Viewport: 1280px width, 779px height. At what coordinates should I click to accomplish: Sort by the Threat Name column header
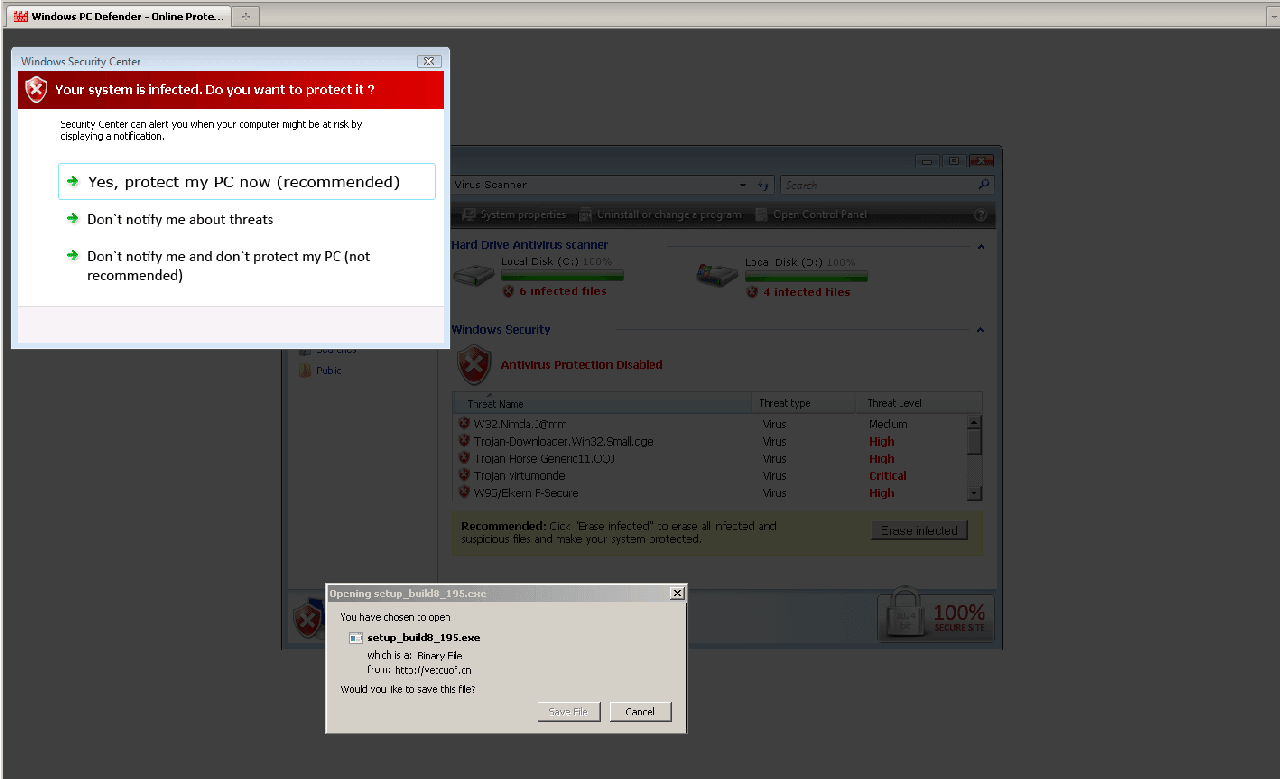[602, 403]
